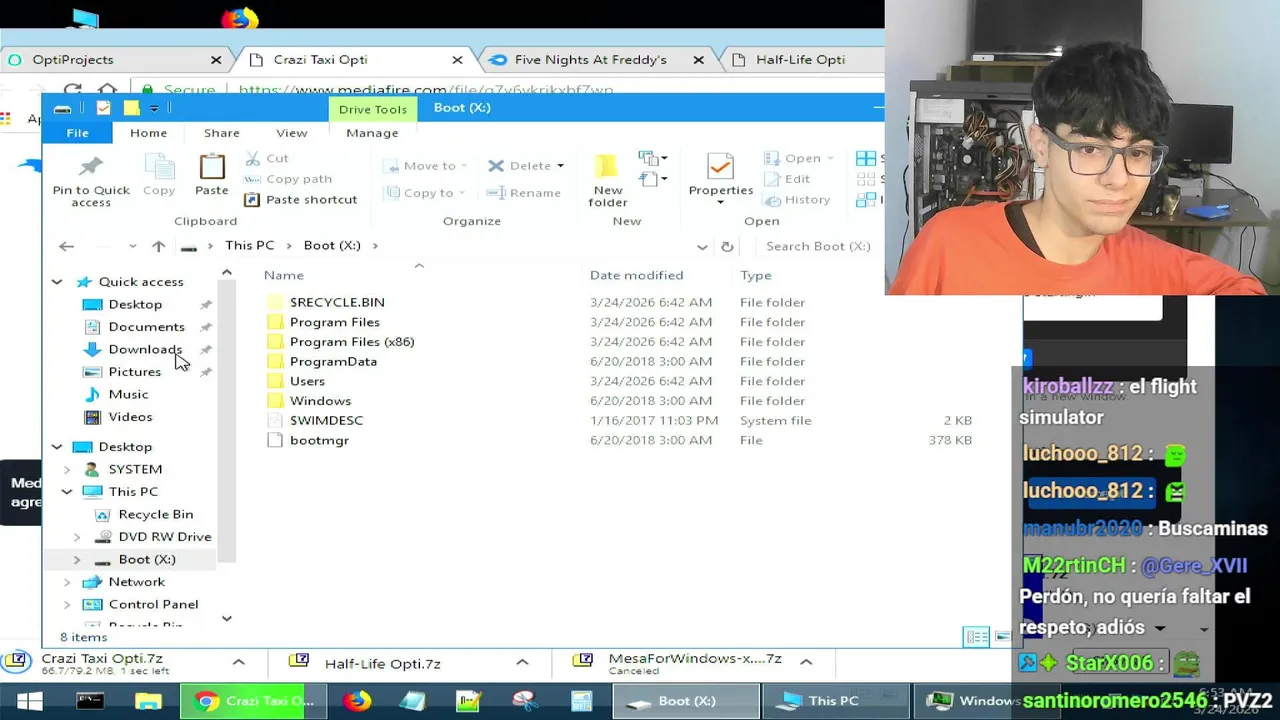Switch to the OptiProjects browser tab
1280x720 pixels.
[113, 60]
